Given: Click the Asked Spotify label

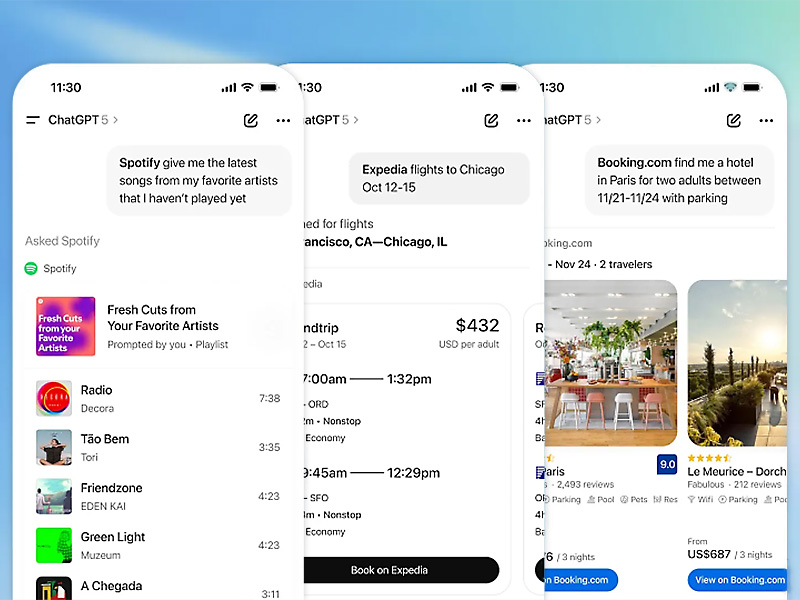Looking at the screenshot, I should click(x=62, y=241).
